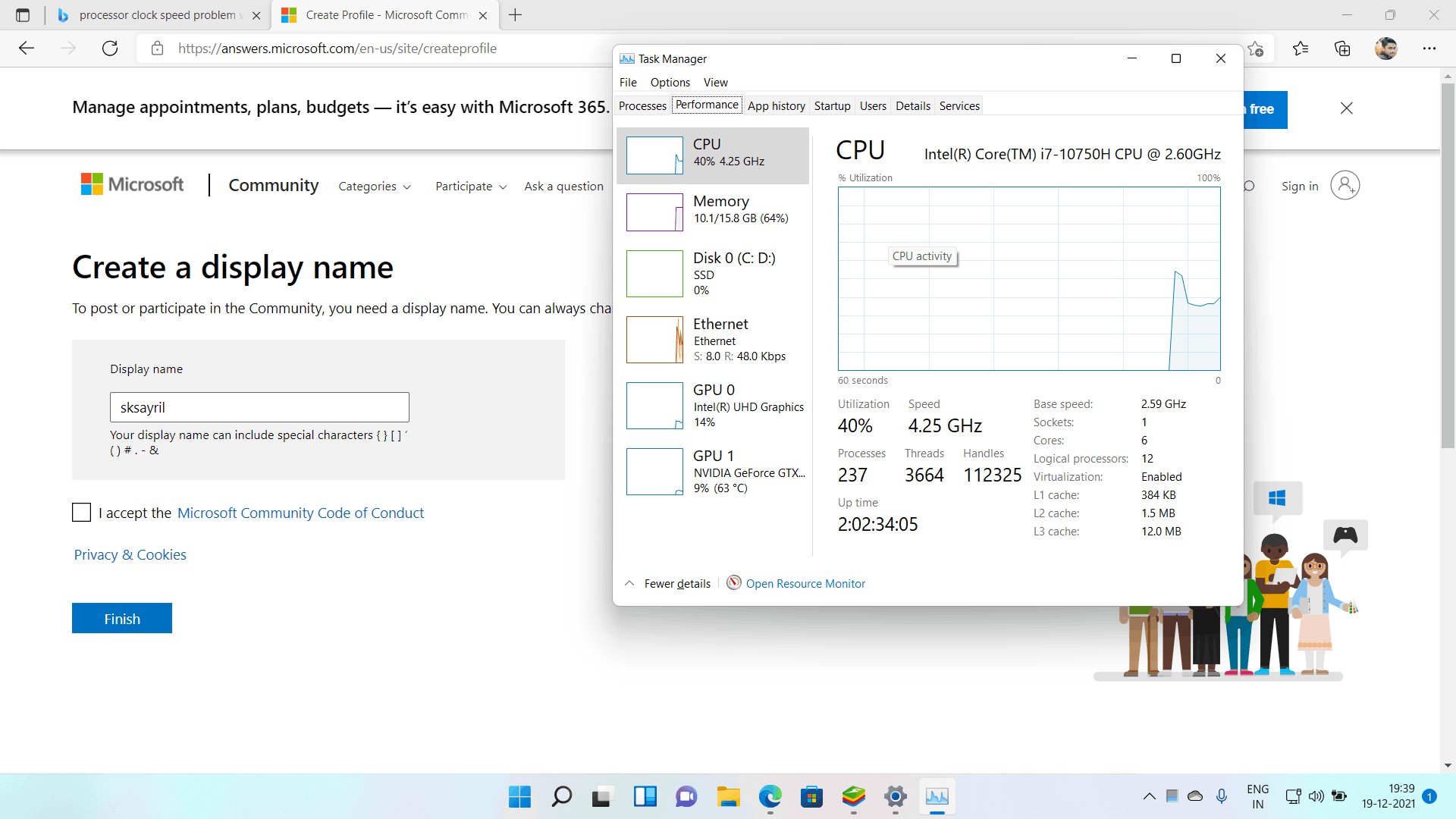The width and height of the screenshot is (1456, 819).
Task: Open the Privacy & Cookies link
Action: coord(130,554)
